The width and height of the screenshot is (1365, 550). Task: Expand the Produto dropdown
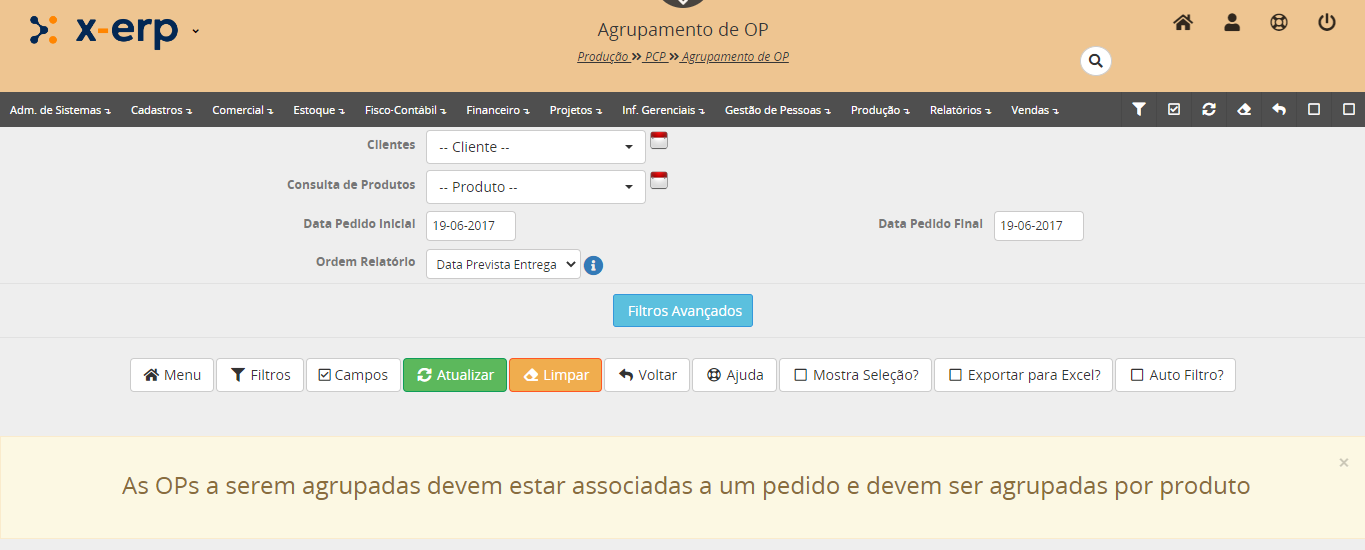[535, 187]
